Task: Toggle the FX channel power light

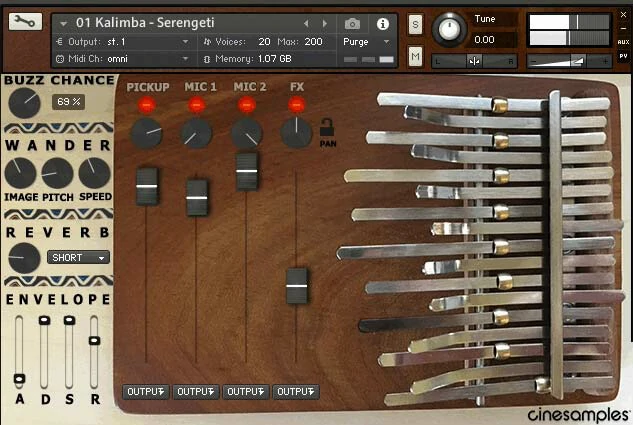Action: (x=296, y=105)
